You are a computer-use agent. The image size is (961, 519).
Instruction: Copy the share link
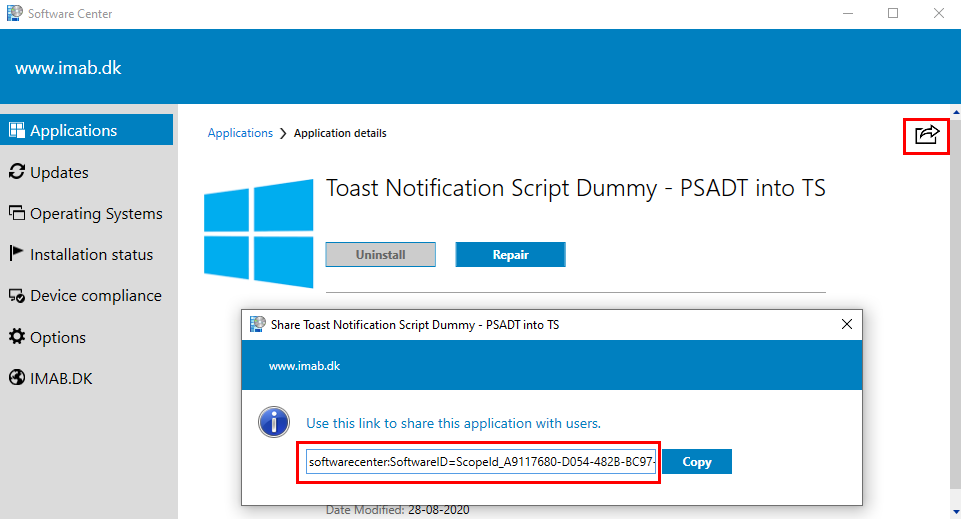pos(697,461)
